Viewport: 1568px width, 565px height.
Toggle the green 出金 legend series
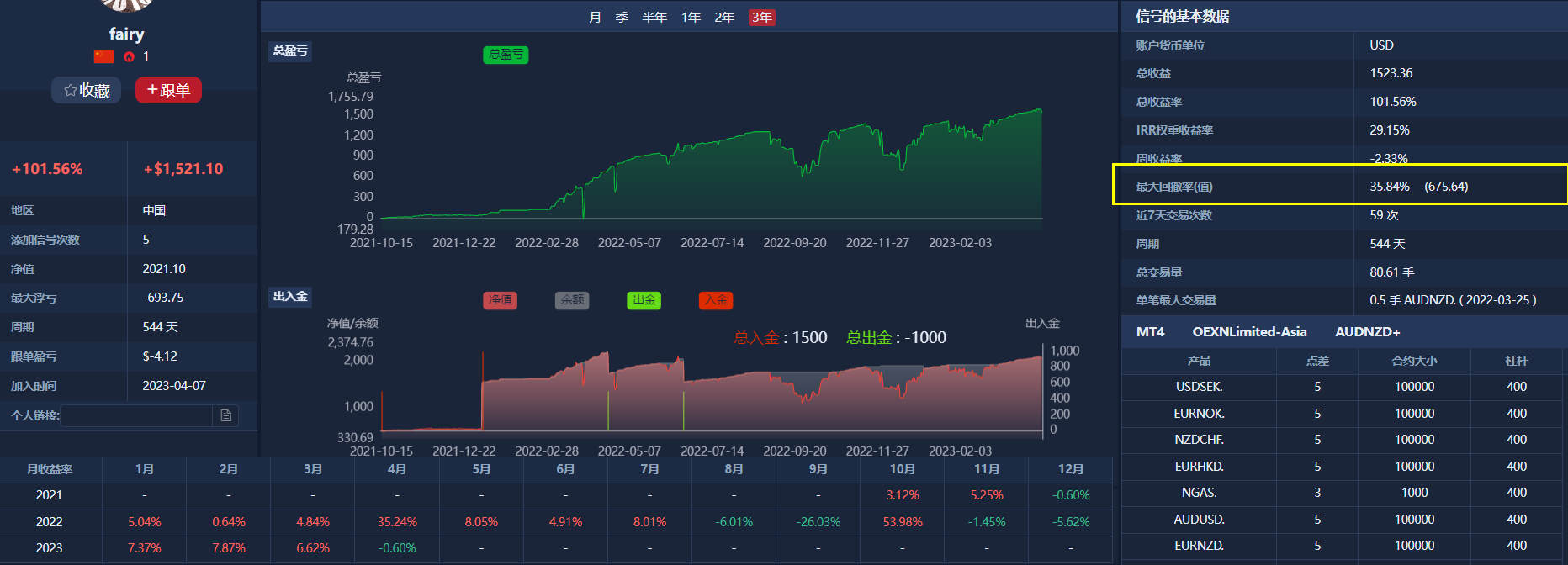[x=644, y=300]
